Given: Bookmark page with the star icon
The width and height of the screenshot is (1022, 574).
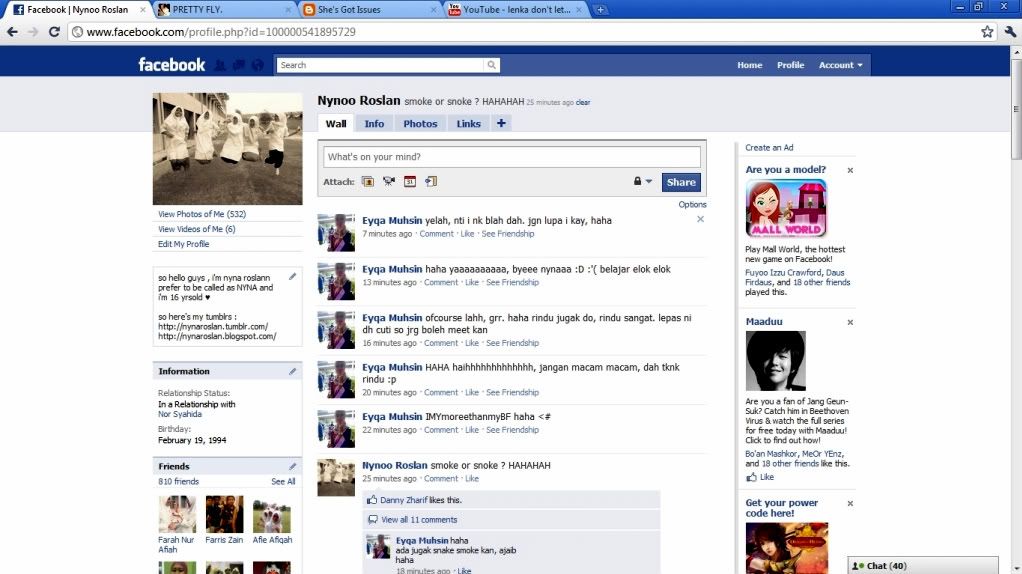Looking at the screenshot, I should point(987,32).
